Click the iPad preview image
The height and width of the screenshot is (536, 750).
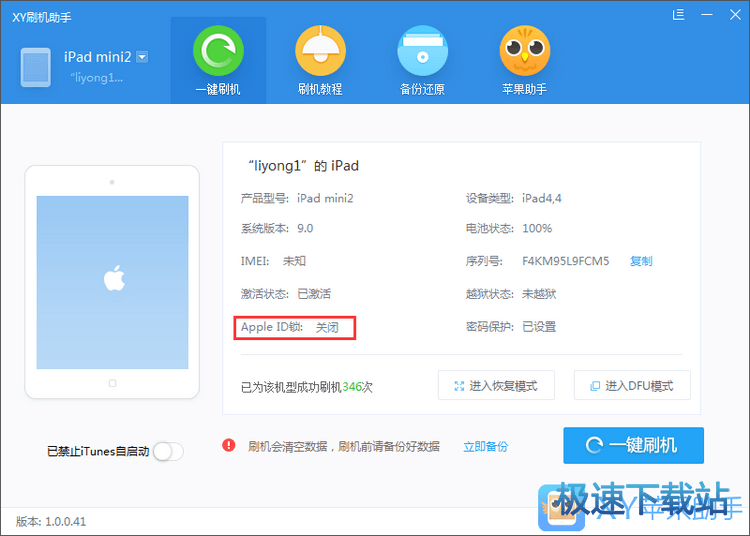point(112,282)
